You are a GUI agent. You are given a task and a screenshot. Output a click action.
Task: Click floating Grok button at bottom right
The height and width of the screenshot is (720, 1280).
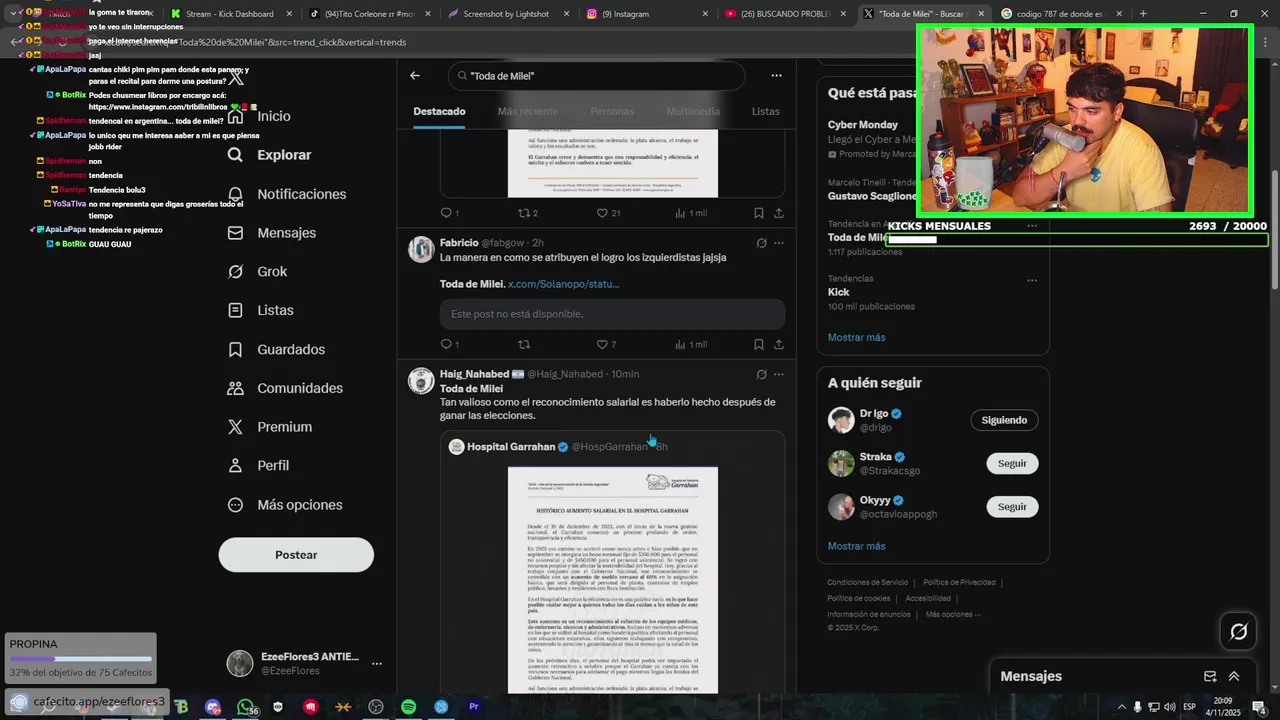point(1238,632)
